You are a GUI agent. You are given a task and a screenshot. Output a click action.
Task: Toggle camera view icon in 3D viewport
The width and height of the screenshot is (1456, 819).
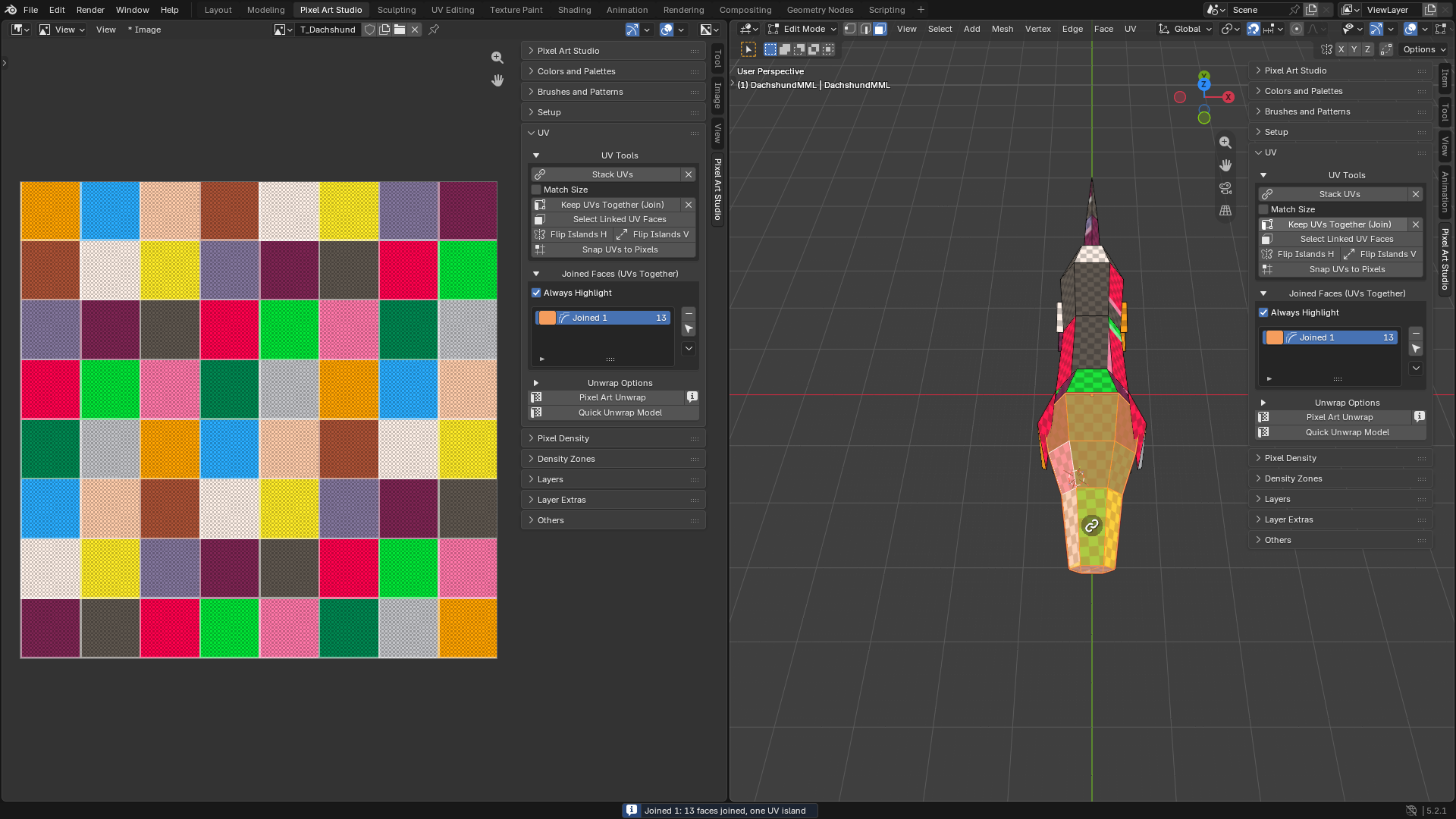(1225, 188)
